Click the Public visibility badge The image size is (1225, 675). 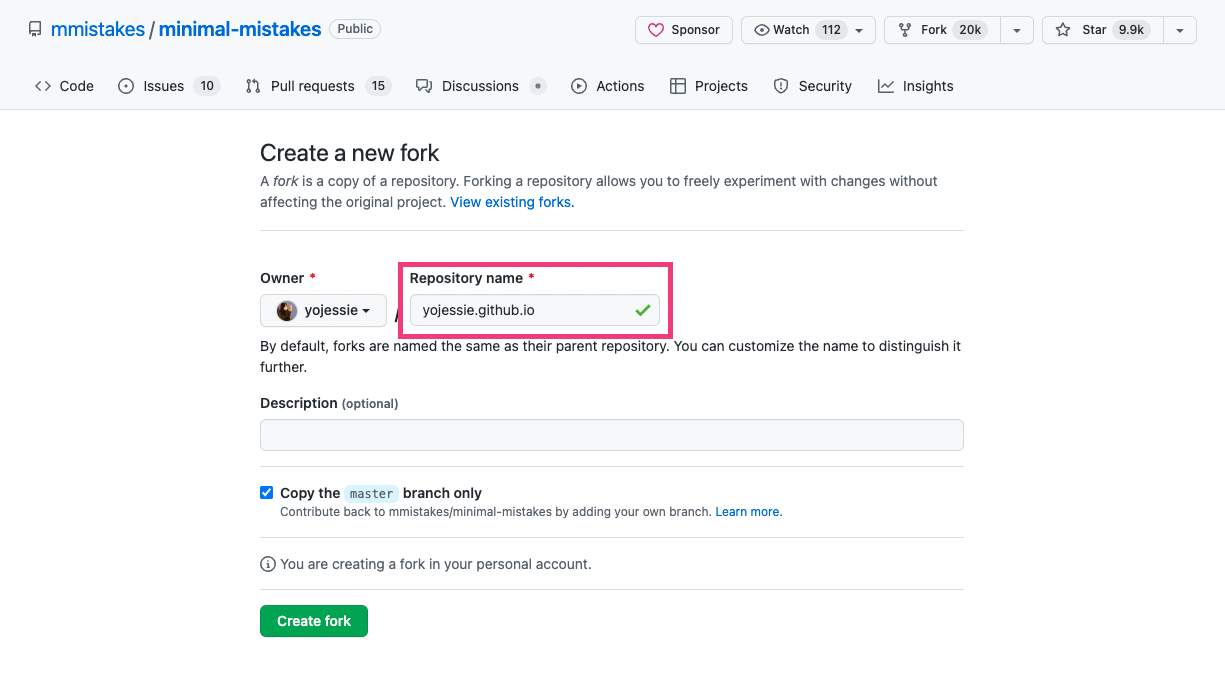click(355, 29)
